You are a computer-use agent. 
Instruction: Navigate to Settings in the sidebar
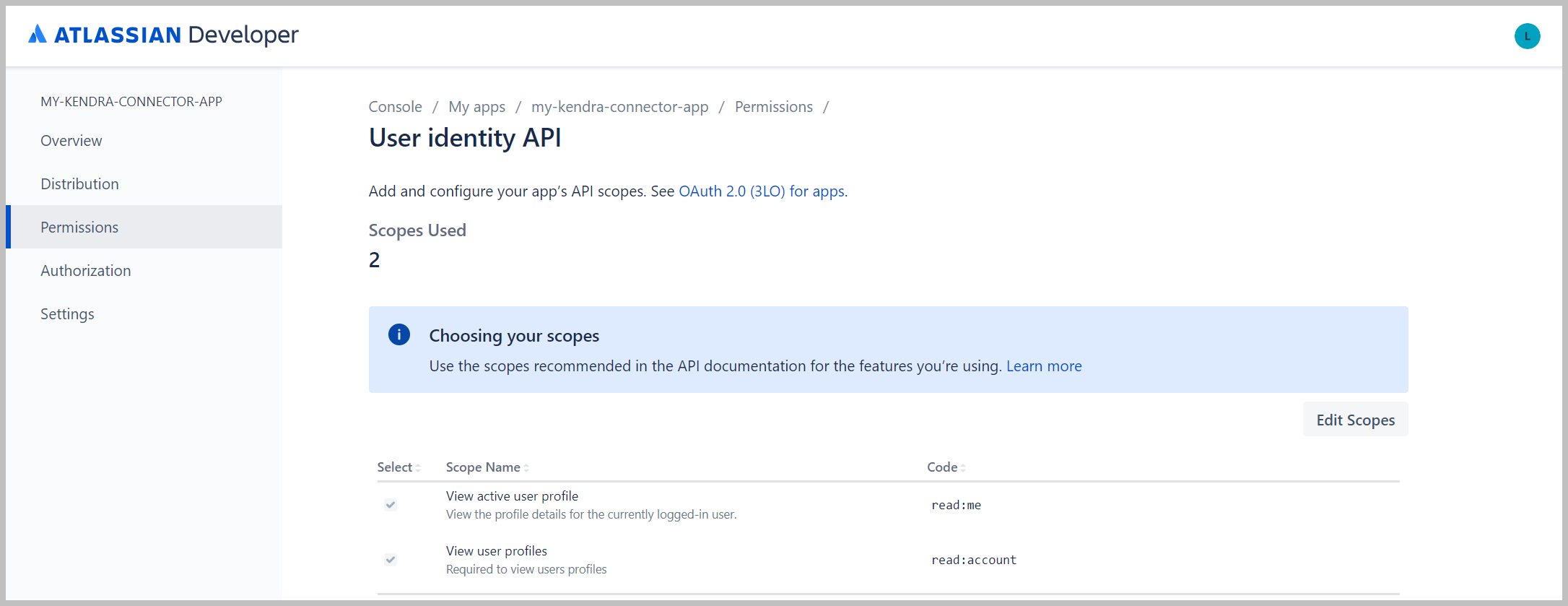144,313
